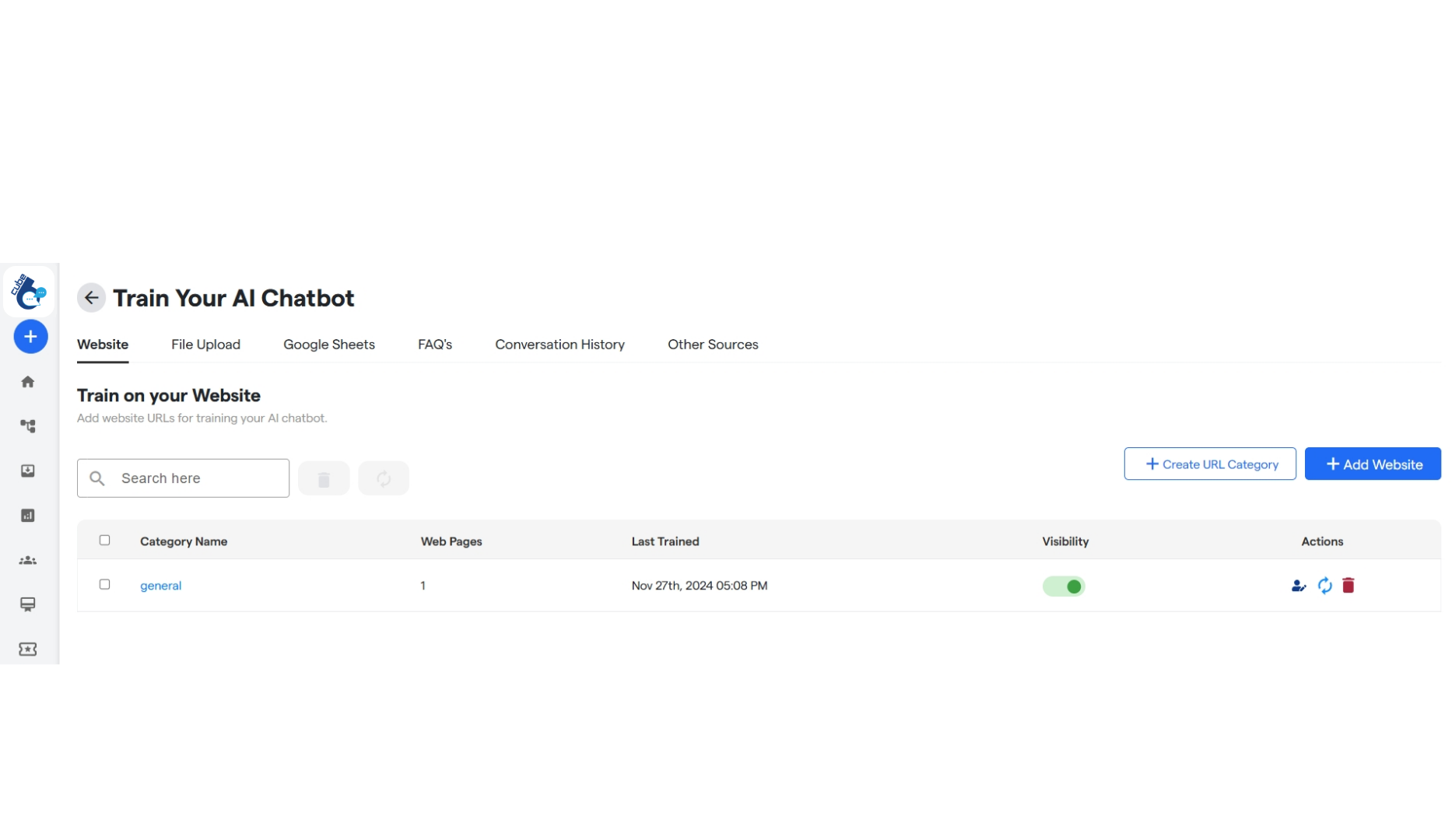The image size is (1452, 840).
Task: Go back using the arrow beside title
Action: (x=91, y=298)
